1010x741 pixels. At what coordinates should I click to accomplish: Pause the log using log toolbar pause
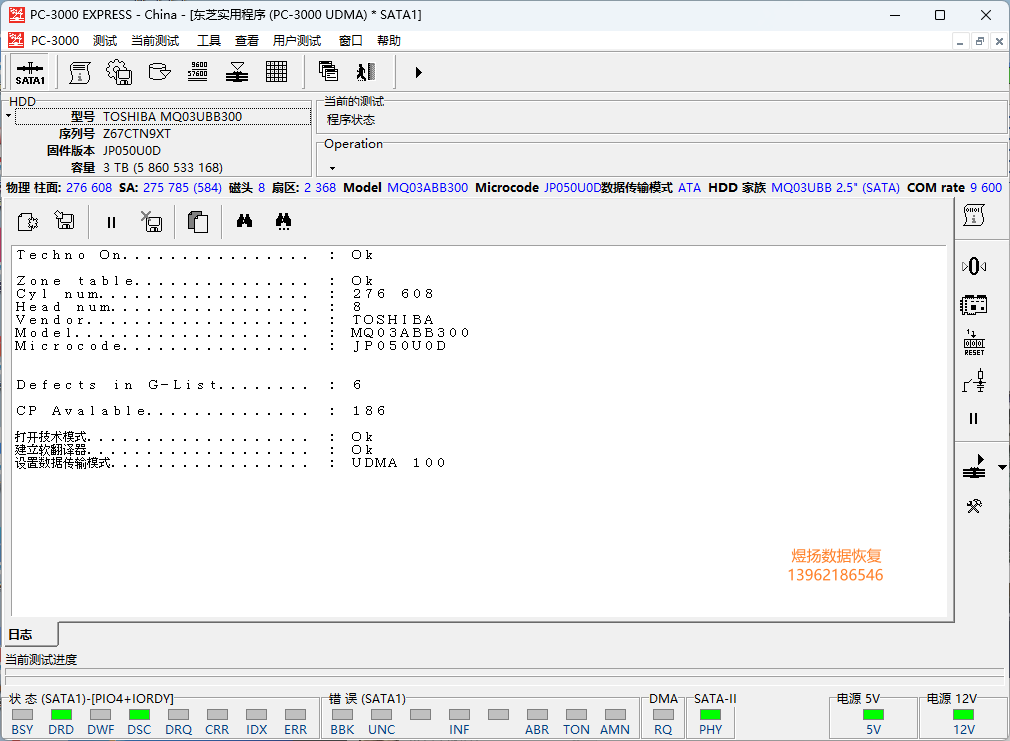pyautogui.click(x=111, y=222)
